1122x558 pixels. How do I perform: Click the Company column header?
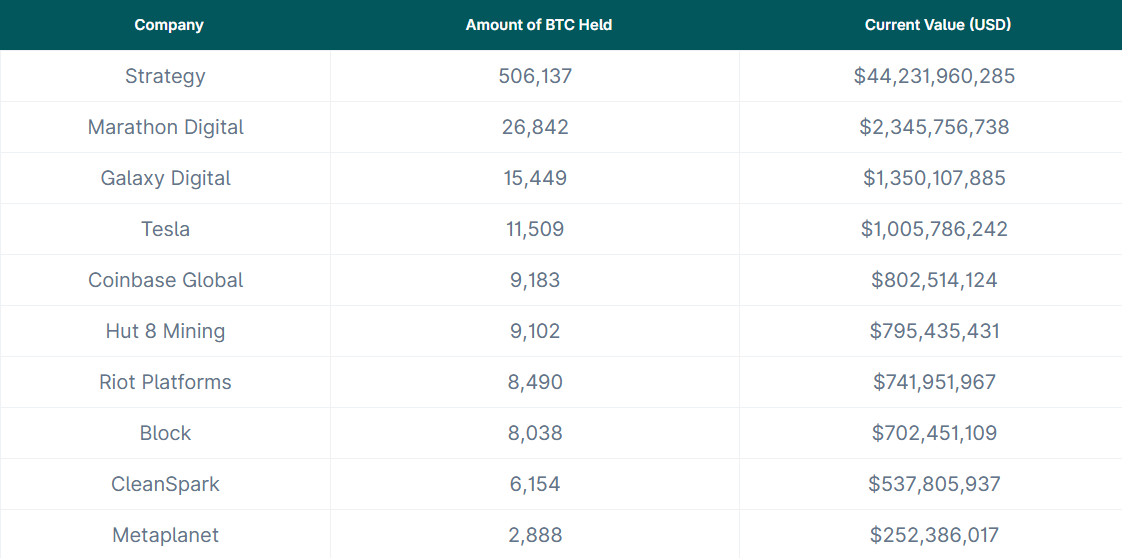tap(169, 25)
